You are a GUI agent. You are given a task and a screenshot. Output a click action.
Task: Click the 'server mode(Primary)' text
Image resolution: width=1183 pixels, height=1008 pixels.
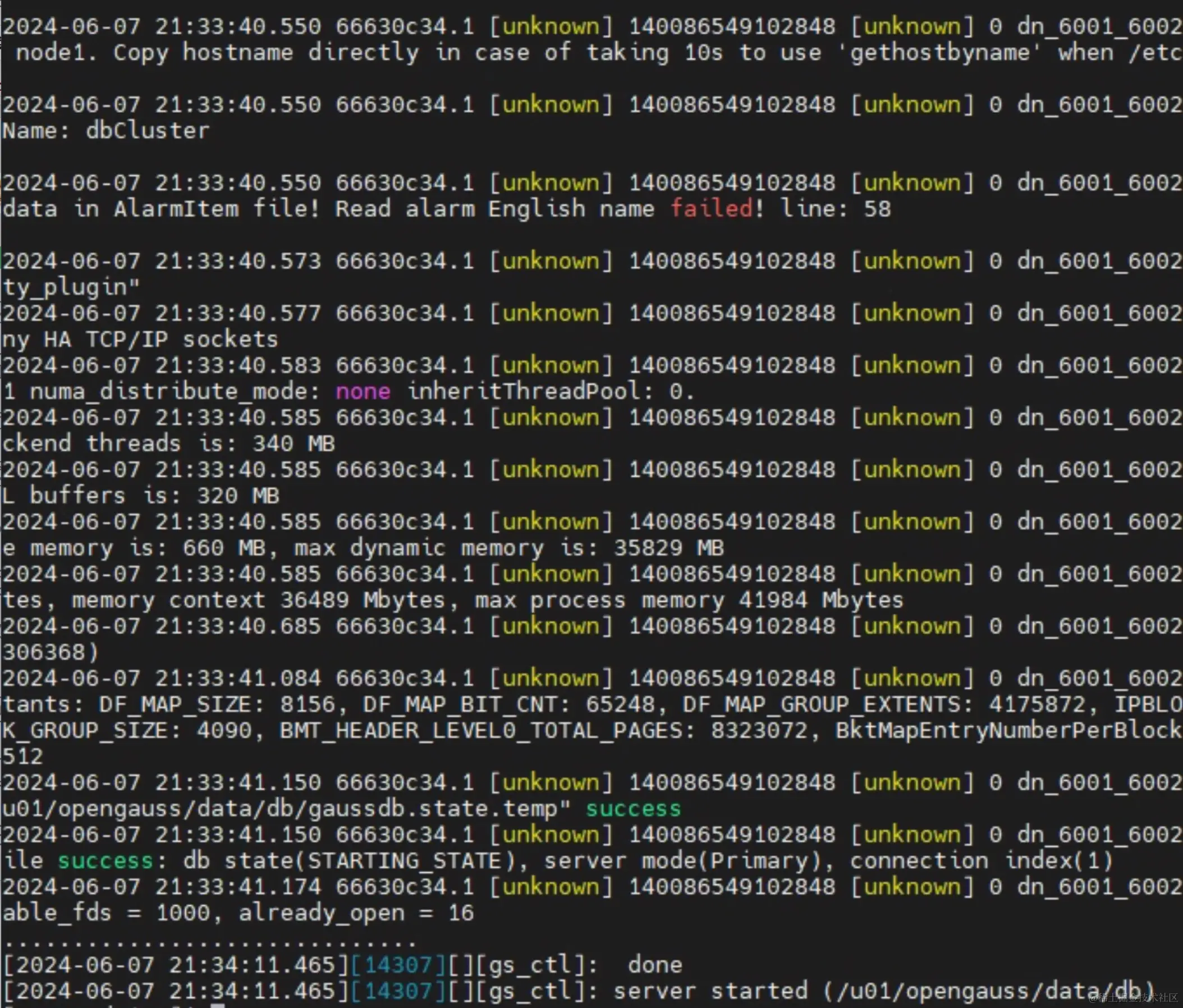tap(682, 860)
